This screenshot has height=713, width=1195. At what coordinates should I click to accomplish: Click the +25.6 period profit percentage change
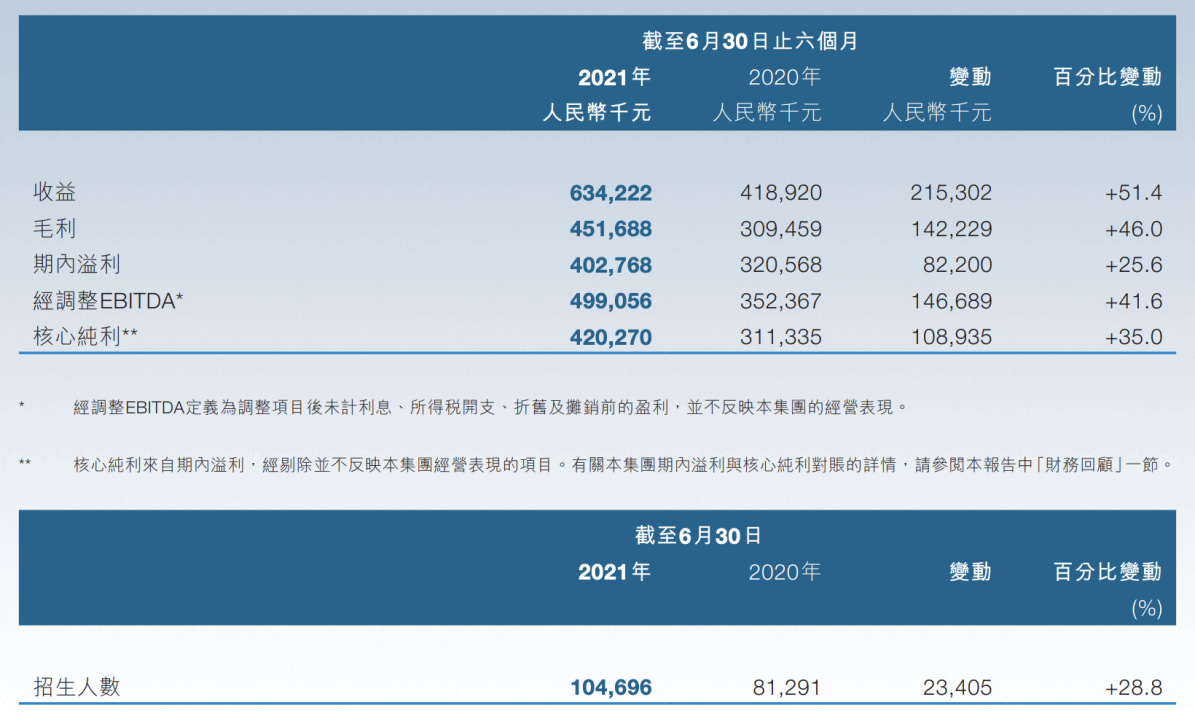[x=1133, y=265]
